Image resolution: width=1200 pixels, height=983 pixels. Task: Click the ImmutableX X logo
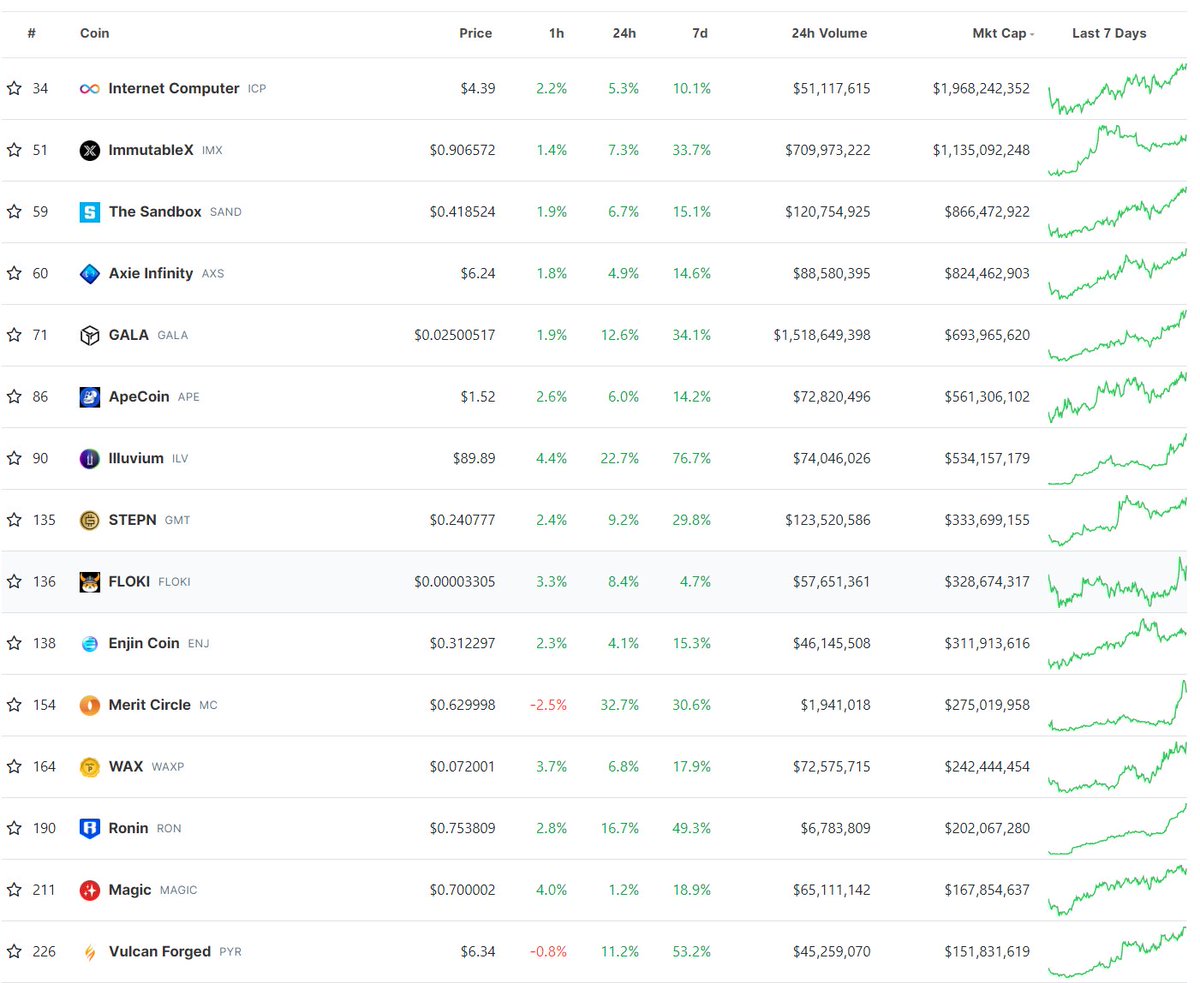click(x=90, y=151)
